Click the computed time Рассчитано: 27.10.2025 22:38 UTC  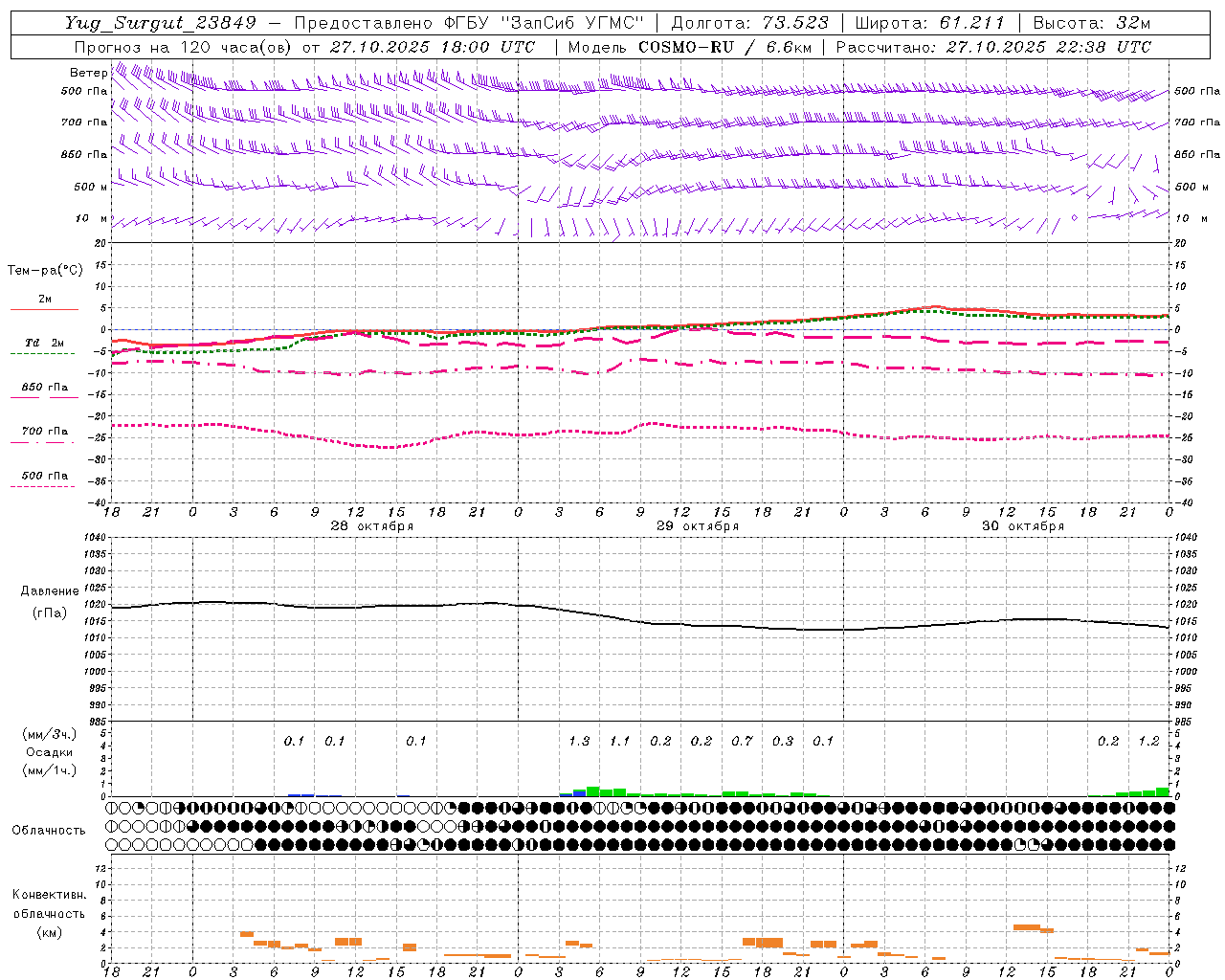tap(993, 47)
